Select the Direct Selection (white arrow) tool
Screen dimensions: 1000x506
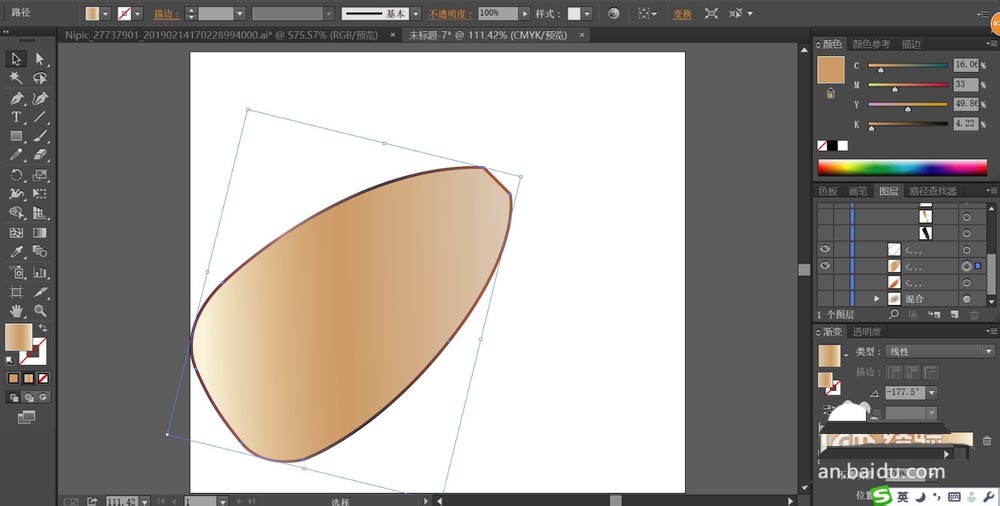point(40,59)
